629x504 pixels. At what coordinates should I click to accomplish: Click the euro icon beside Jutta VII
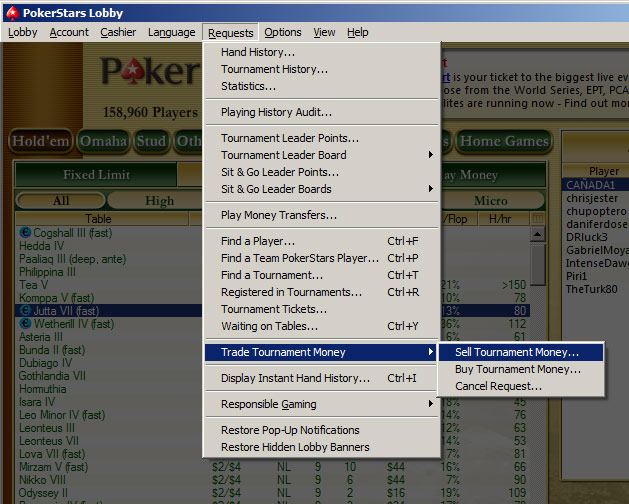click(x=25, y=310)
